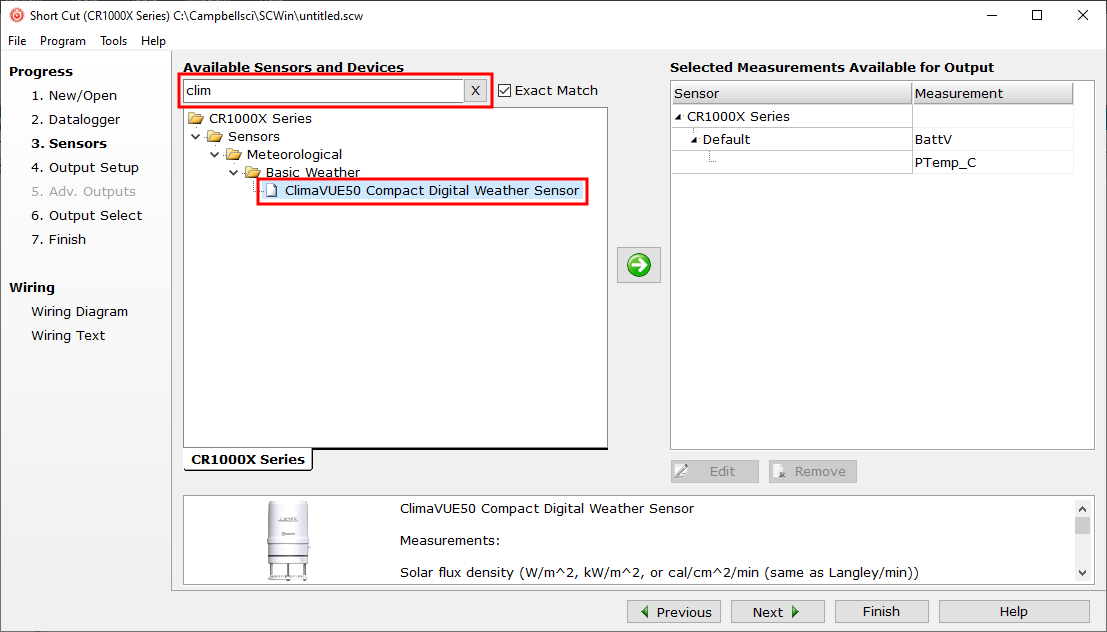The height and width of the screenshot is (632, 1107).
Task: Clear the search text using the X icon
Action: [475, 90]
